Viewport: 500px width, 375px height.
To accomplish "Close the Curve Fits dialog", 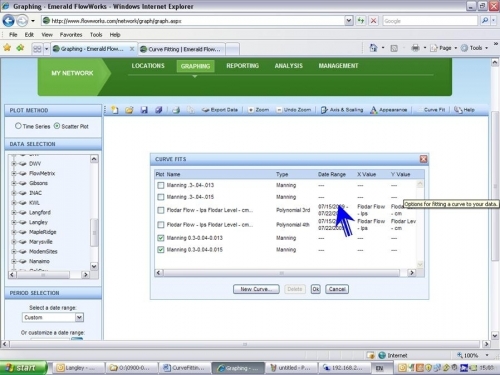I will 423,159.
